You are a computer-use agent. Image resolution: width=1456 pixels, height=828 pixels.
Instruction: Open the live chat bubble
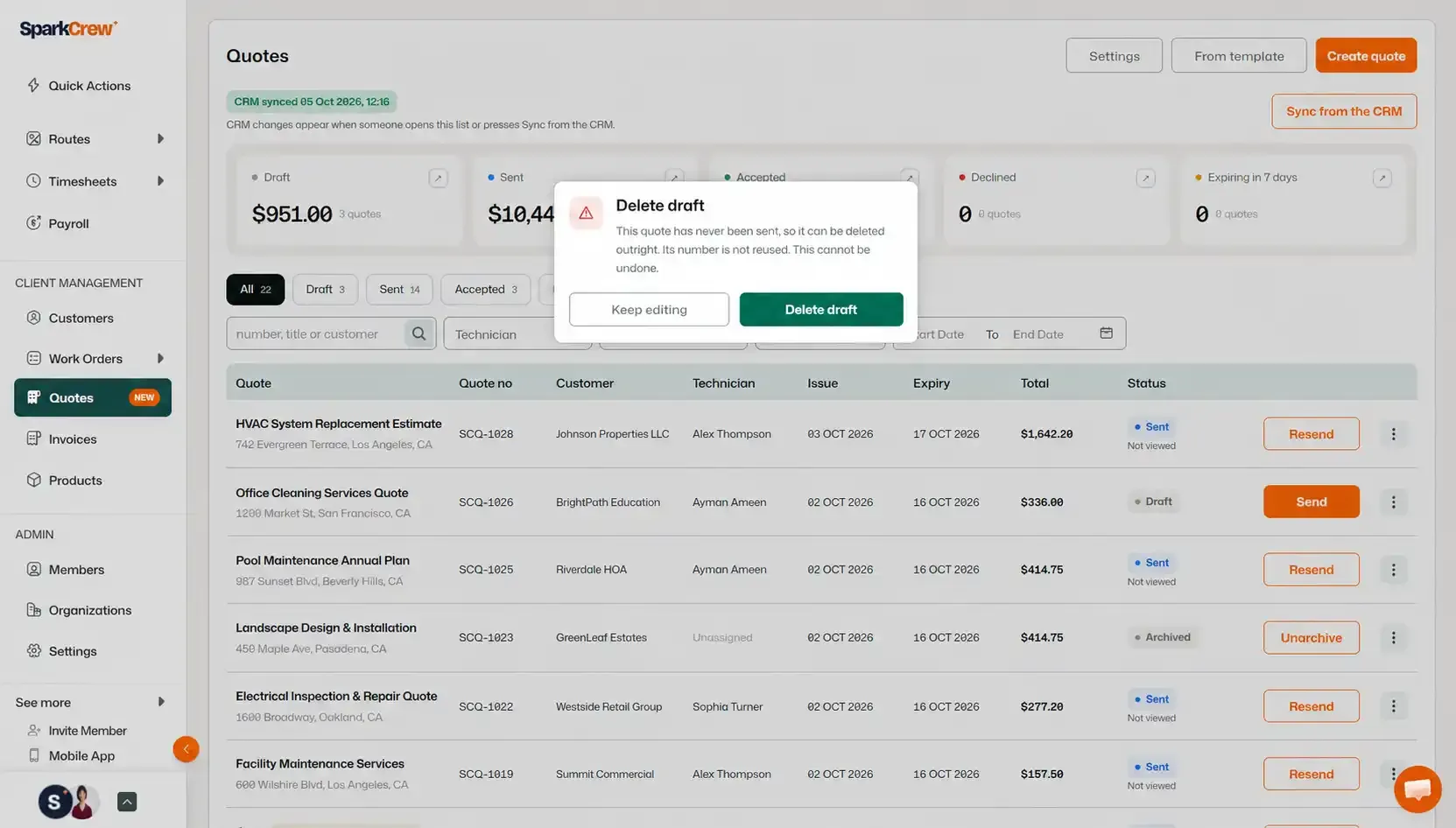[x=1417, y=789]
